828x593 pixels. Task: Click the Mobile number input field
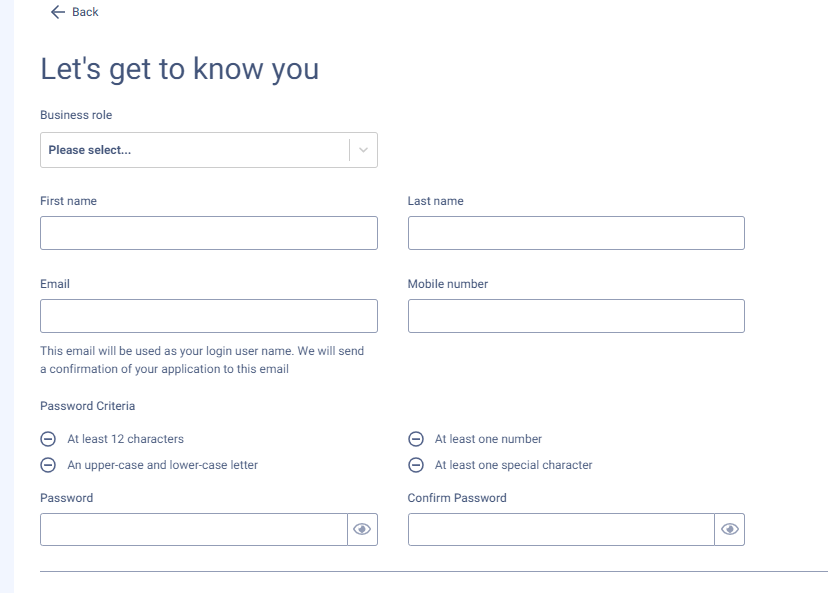tap(575, 315)
